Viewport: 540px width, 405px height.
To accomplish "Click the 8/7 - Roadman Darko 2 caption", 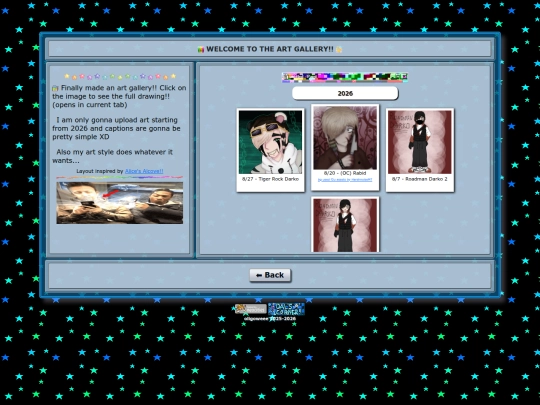I will (419, 179).
